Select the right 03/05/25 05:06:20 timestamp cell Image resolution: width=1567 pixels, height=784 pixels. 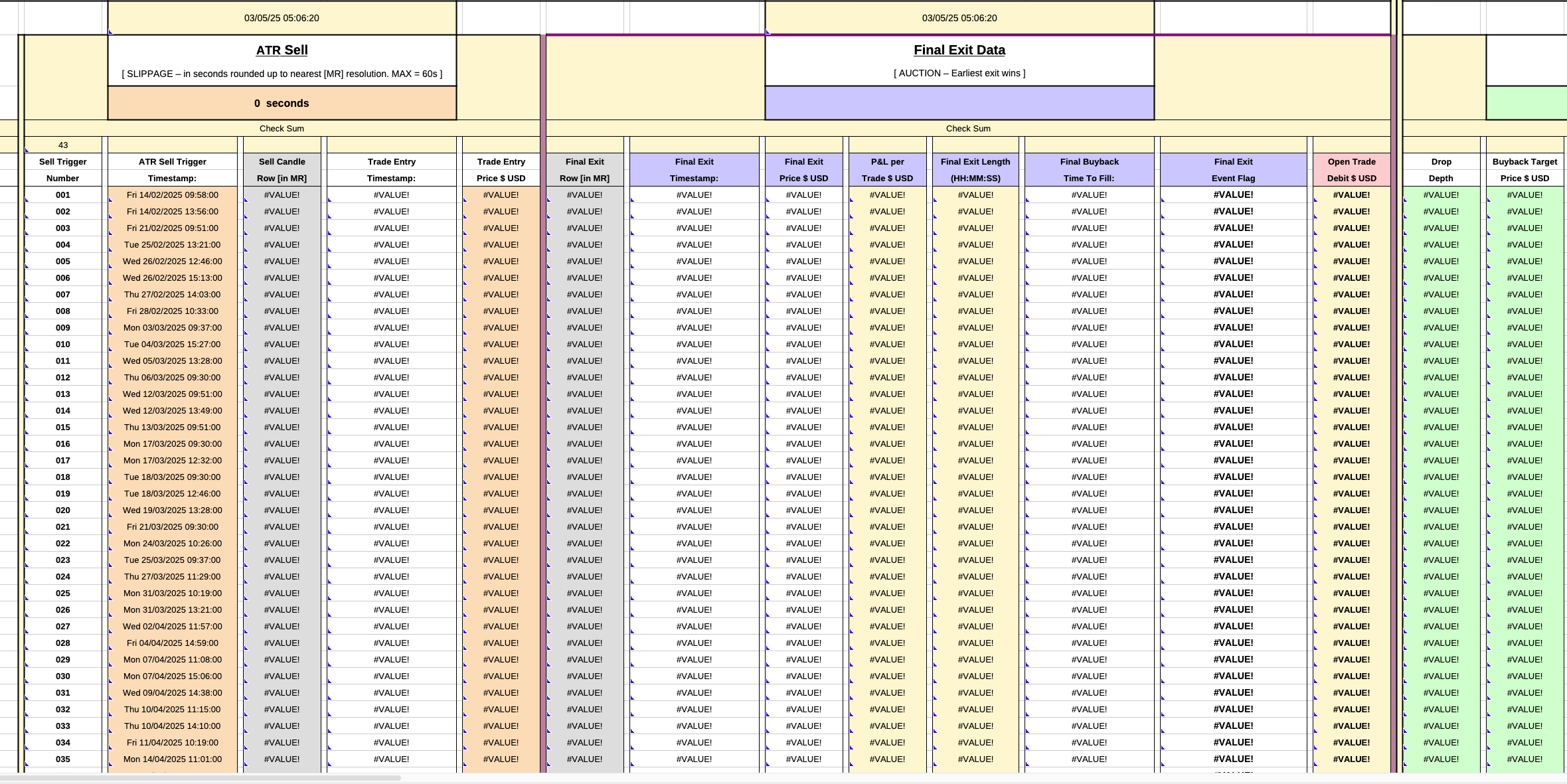point(959,18)
